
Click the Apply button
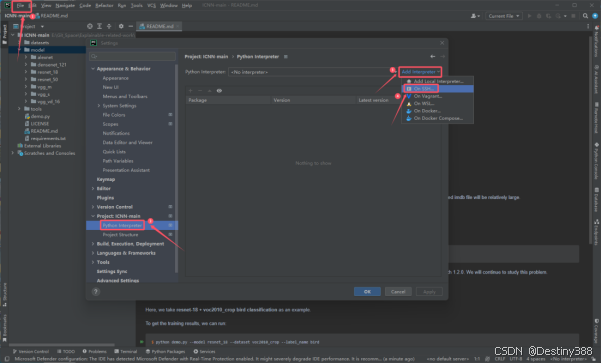click(429, 292)
